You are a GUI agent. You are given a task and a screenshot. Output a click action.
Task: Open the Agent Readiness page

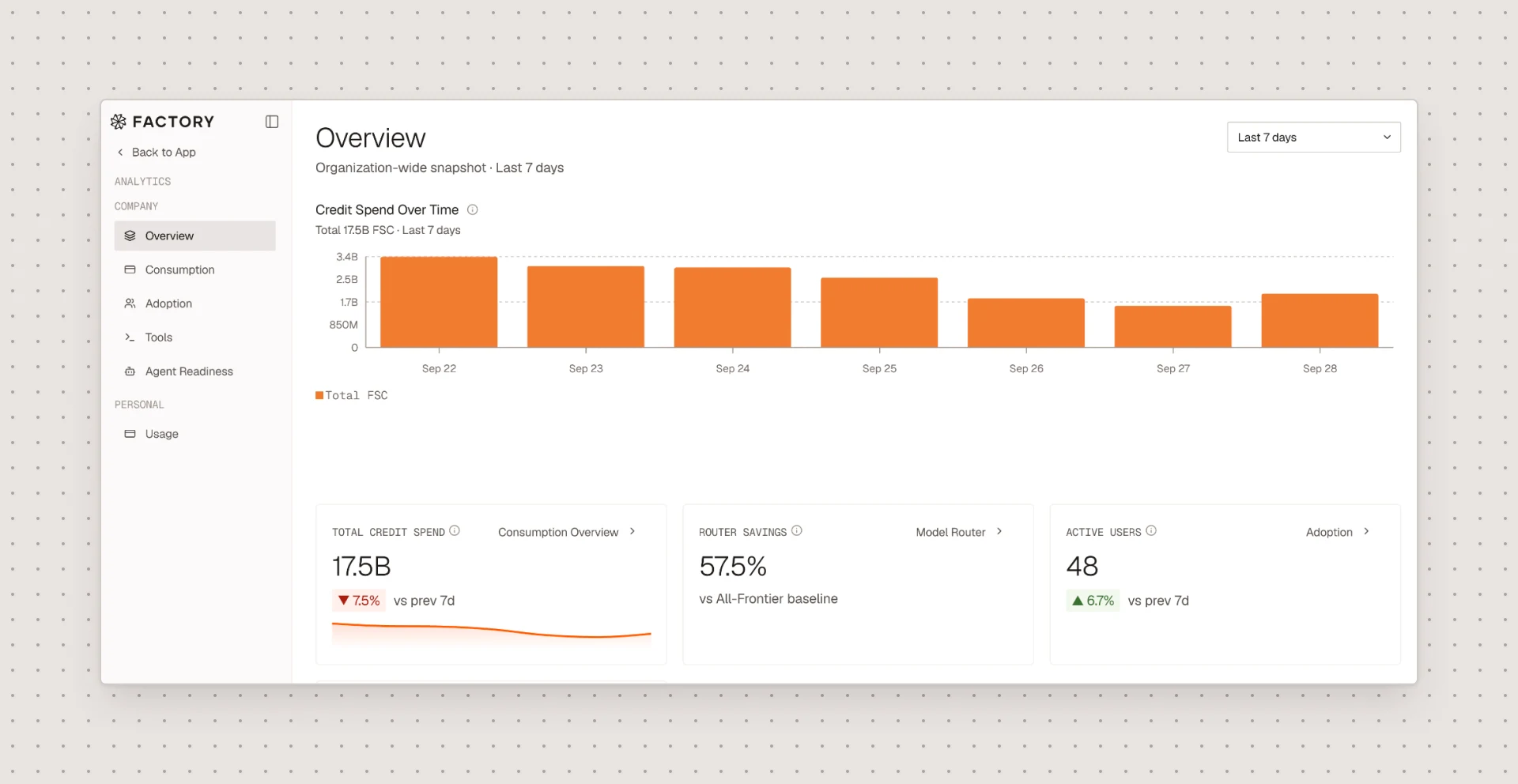coord(195,371)
